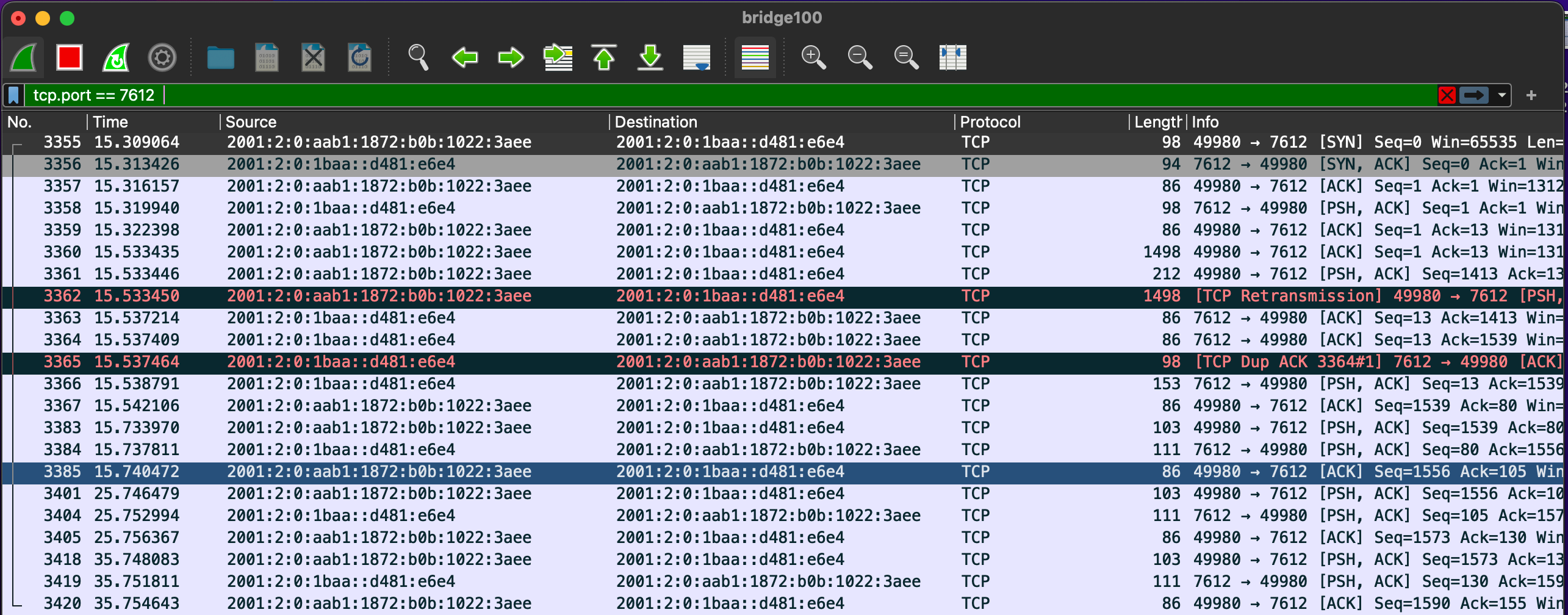The height and width of the screenshot is (615, 1568).
Task: Sort by No. column header
Action: click(x=44, y=122)
